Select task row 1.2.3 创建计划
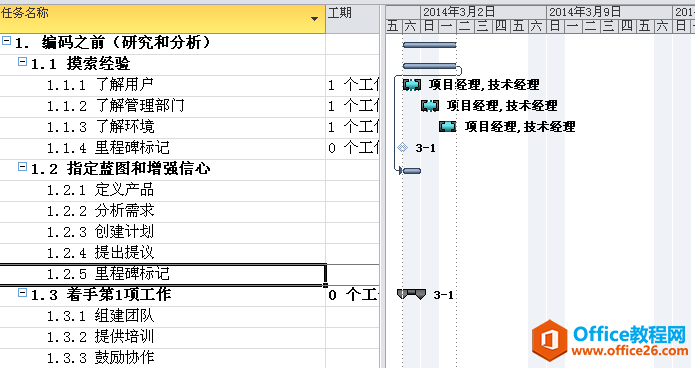This screenshot has height=368, width=695. pyautogui.click(x=163, y=232)
